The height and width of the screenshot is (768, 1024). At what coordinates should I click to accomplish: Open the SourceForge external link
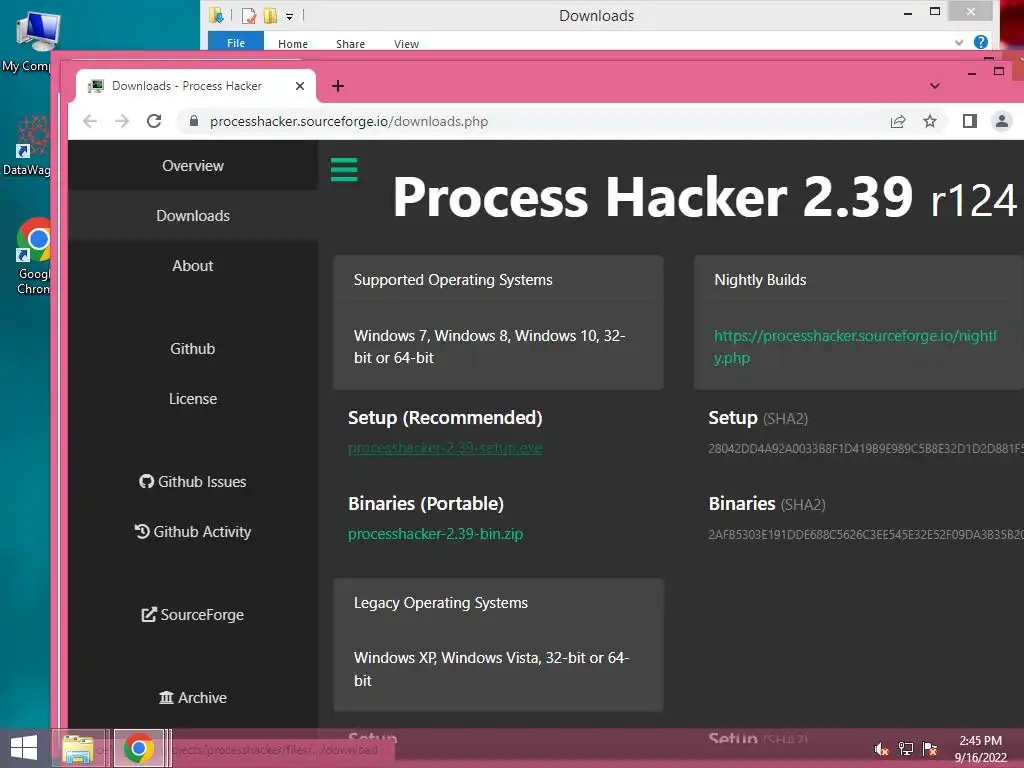[x=193, y=615]
